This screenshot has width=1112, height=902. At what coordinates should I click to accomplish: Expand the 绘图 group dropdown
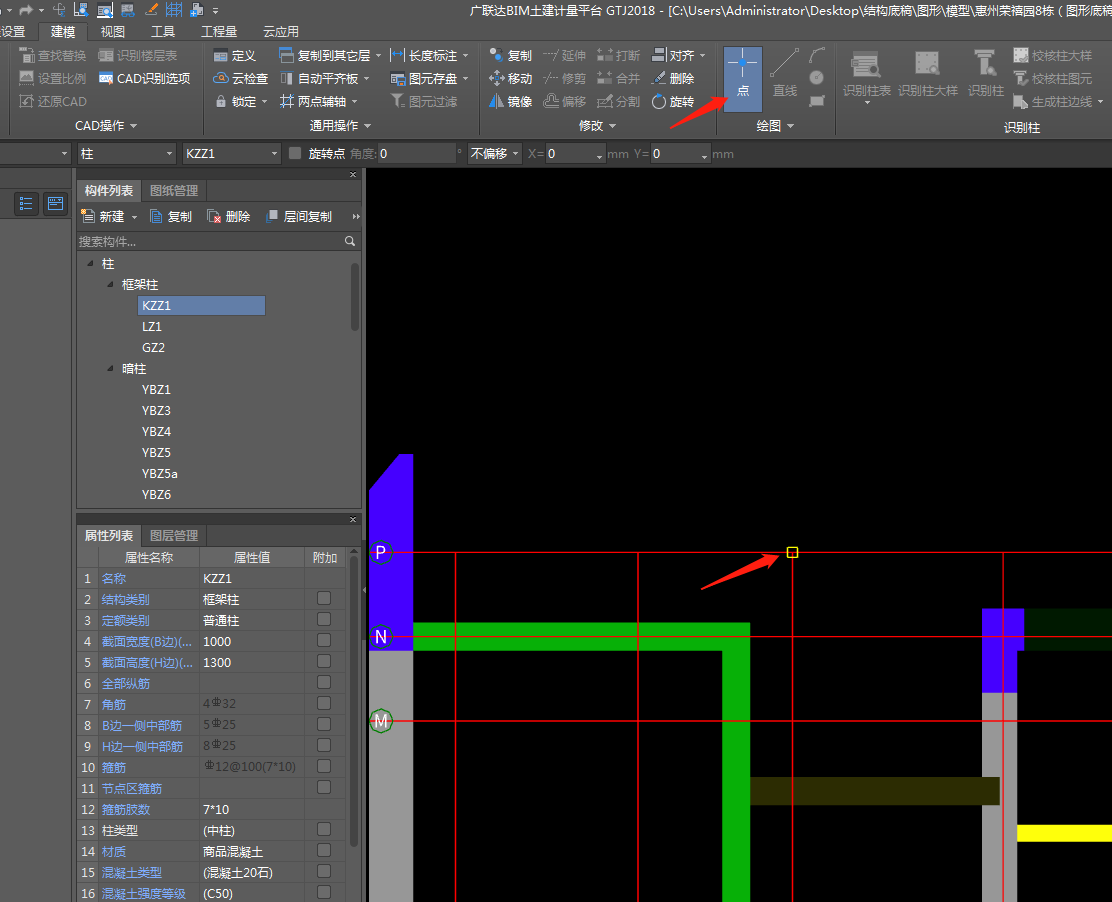coord(791,126)
